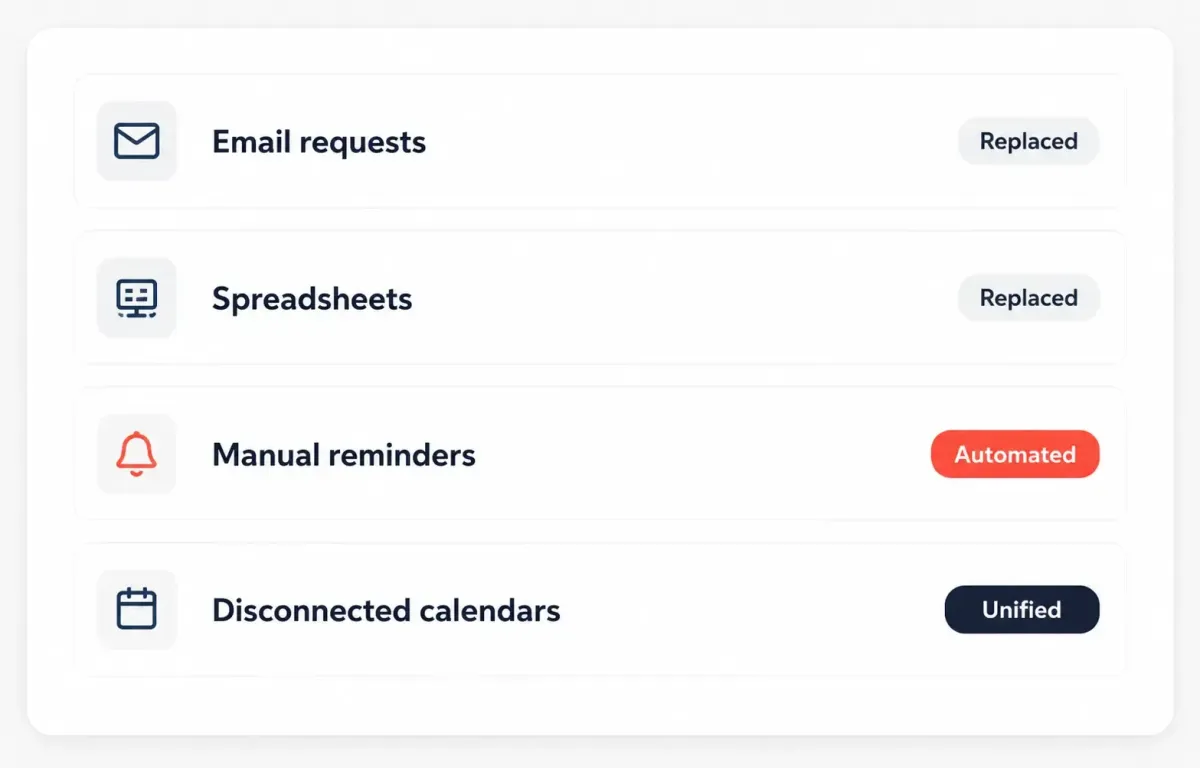Select the spreadsheet monitor icon
The width and height of the screenshot is (1200, 768).
click(x=137, y=298)
